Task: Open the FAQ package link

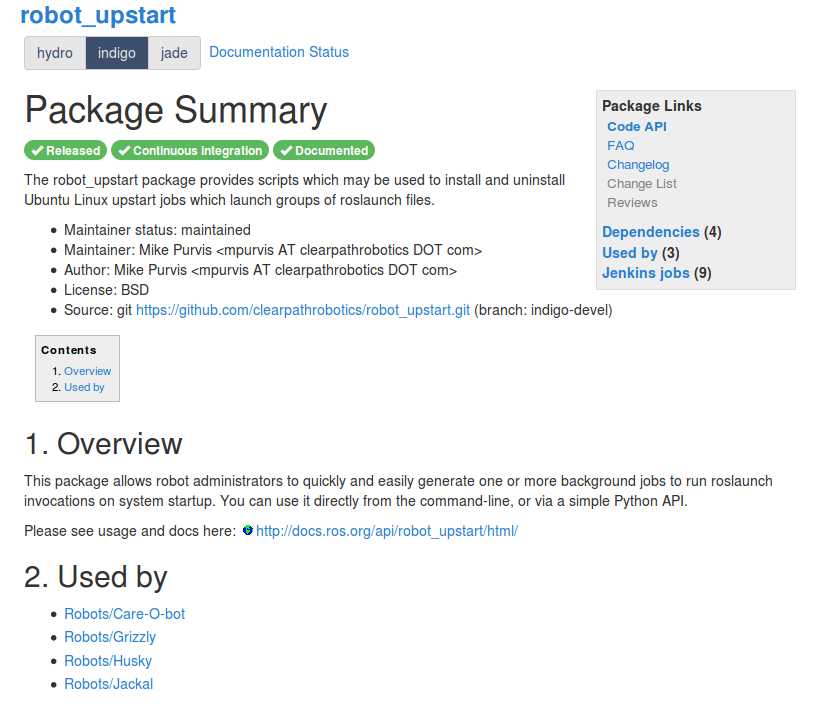Action: coord(621,146)
